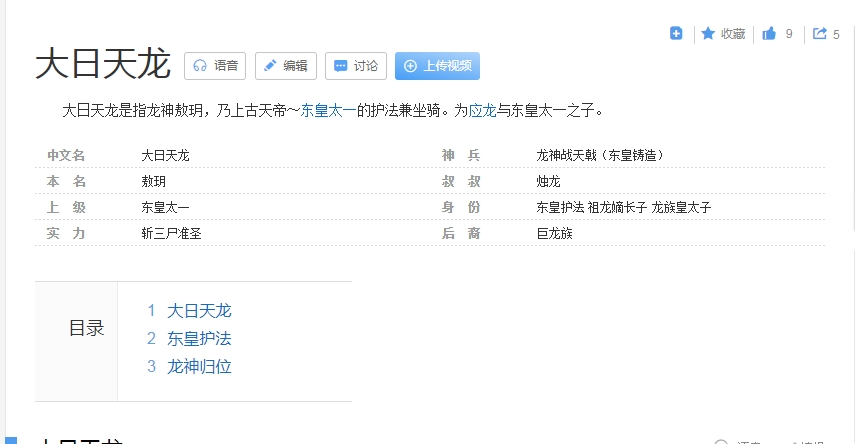The height and width of the screenshot is (444, 855).
Task: Go to section 2 东皇护法 in contents
Action: pos(199,338)
